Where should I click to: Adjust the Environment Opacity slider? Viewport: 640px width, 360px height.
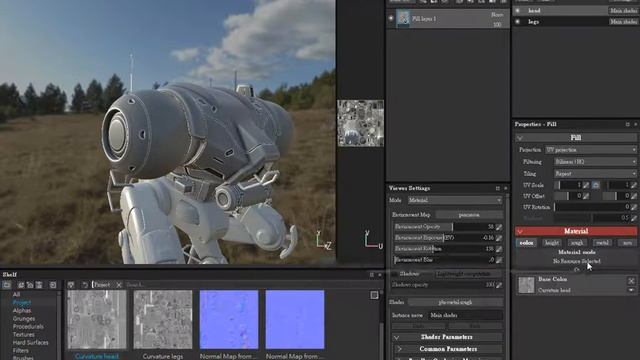click(444, 227)
